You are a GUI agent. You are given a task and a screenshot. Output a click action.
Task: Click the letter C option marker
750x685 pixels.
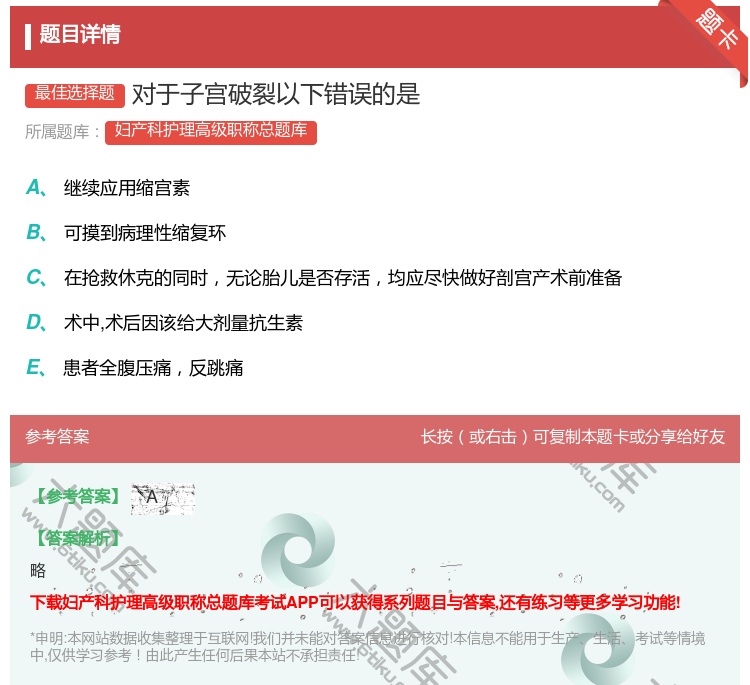point(36,278)
